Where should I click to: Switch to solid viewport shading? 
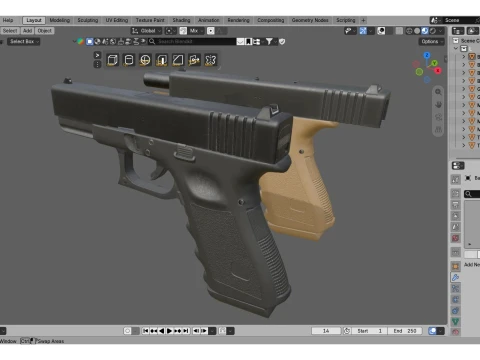(417, 31)
